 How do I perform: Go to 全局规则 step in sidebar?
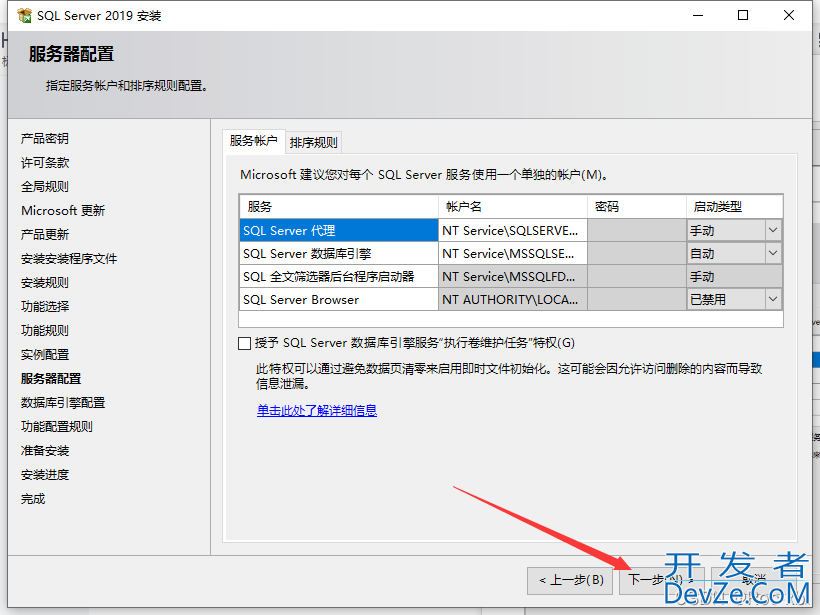pyautogui.click(x=45, y=187)
